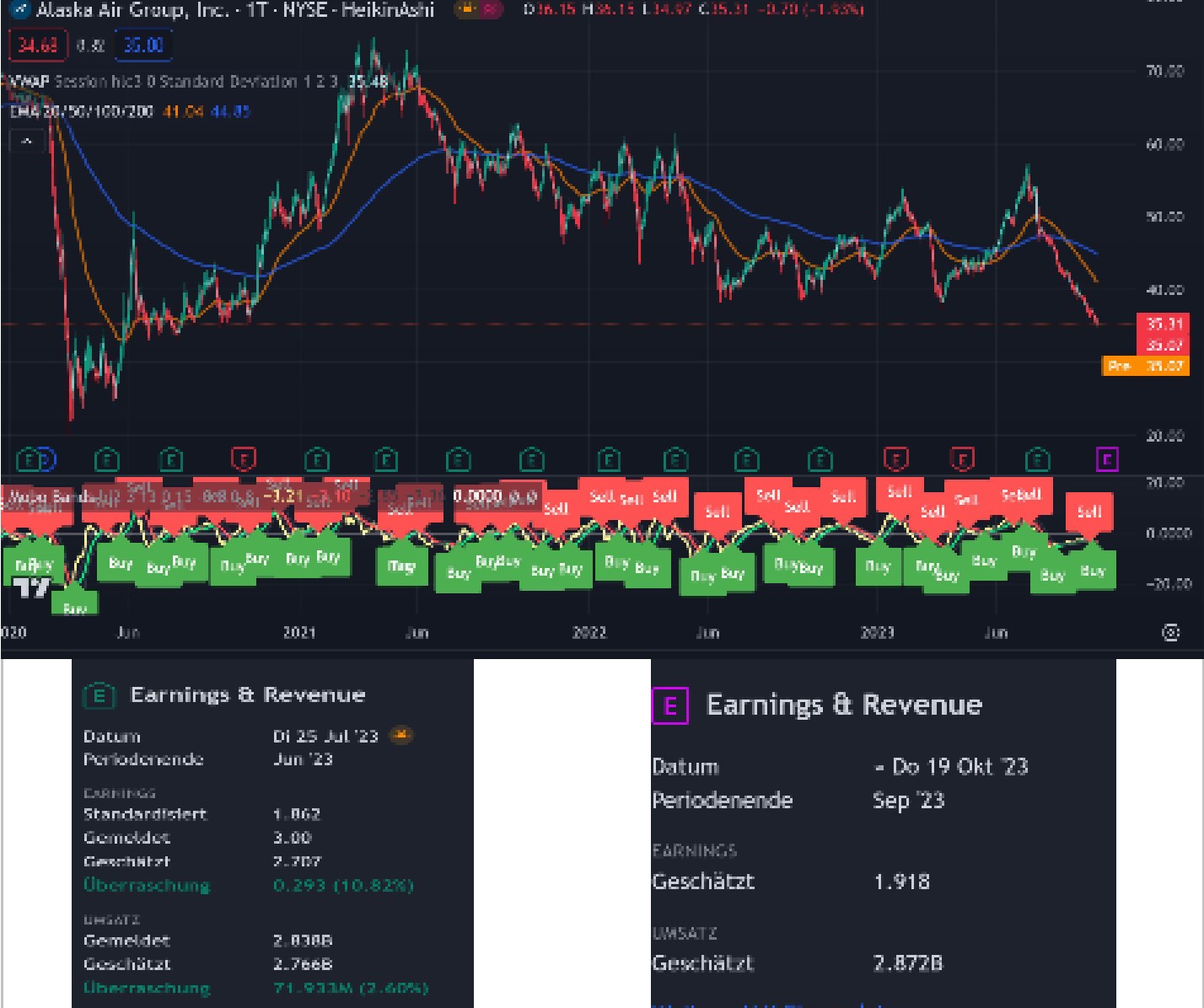Click the pink badge next to the crown
Image resolution: width=1204 pixels, height=1008 pixels.
[489, 10]
